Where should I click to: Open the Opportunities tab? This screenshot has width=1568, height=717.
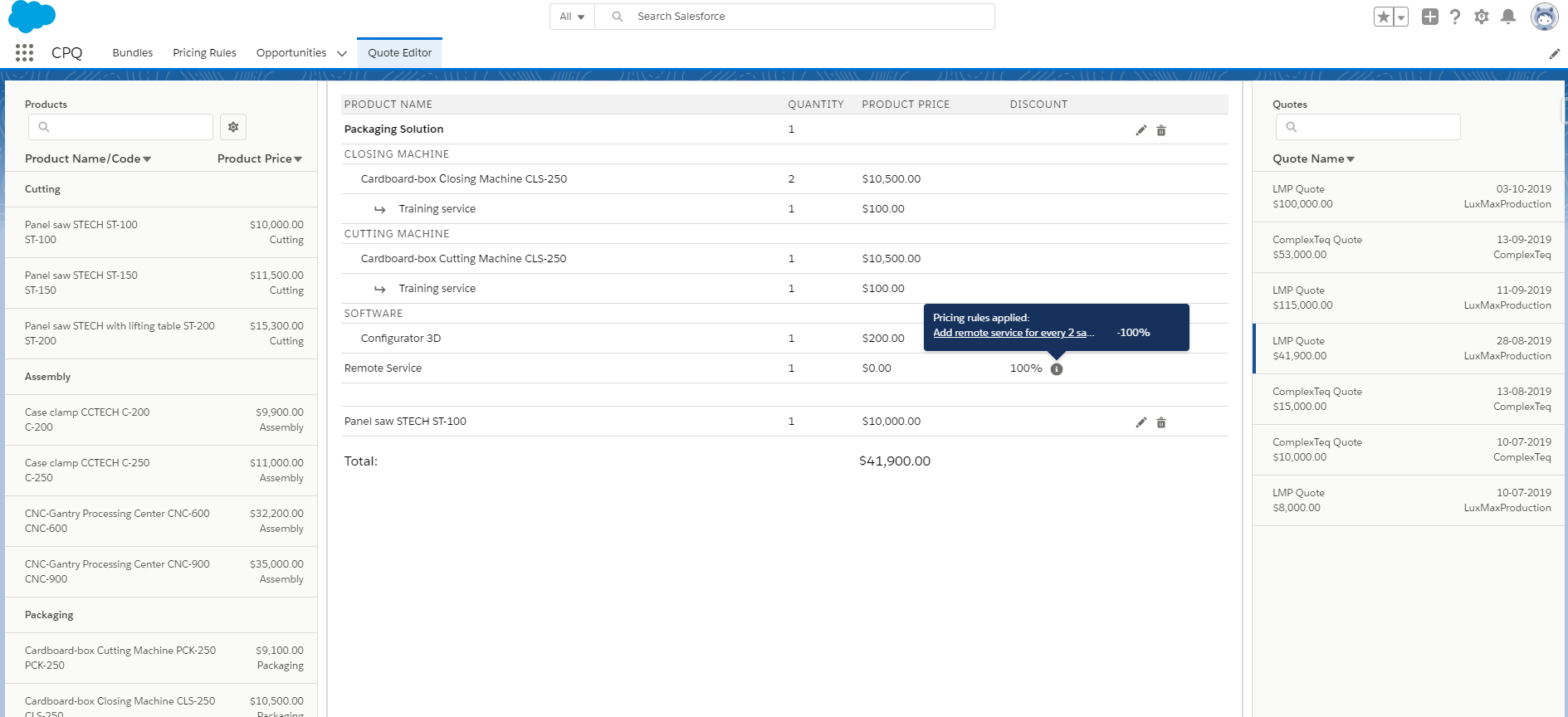(291, 53)
